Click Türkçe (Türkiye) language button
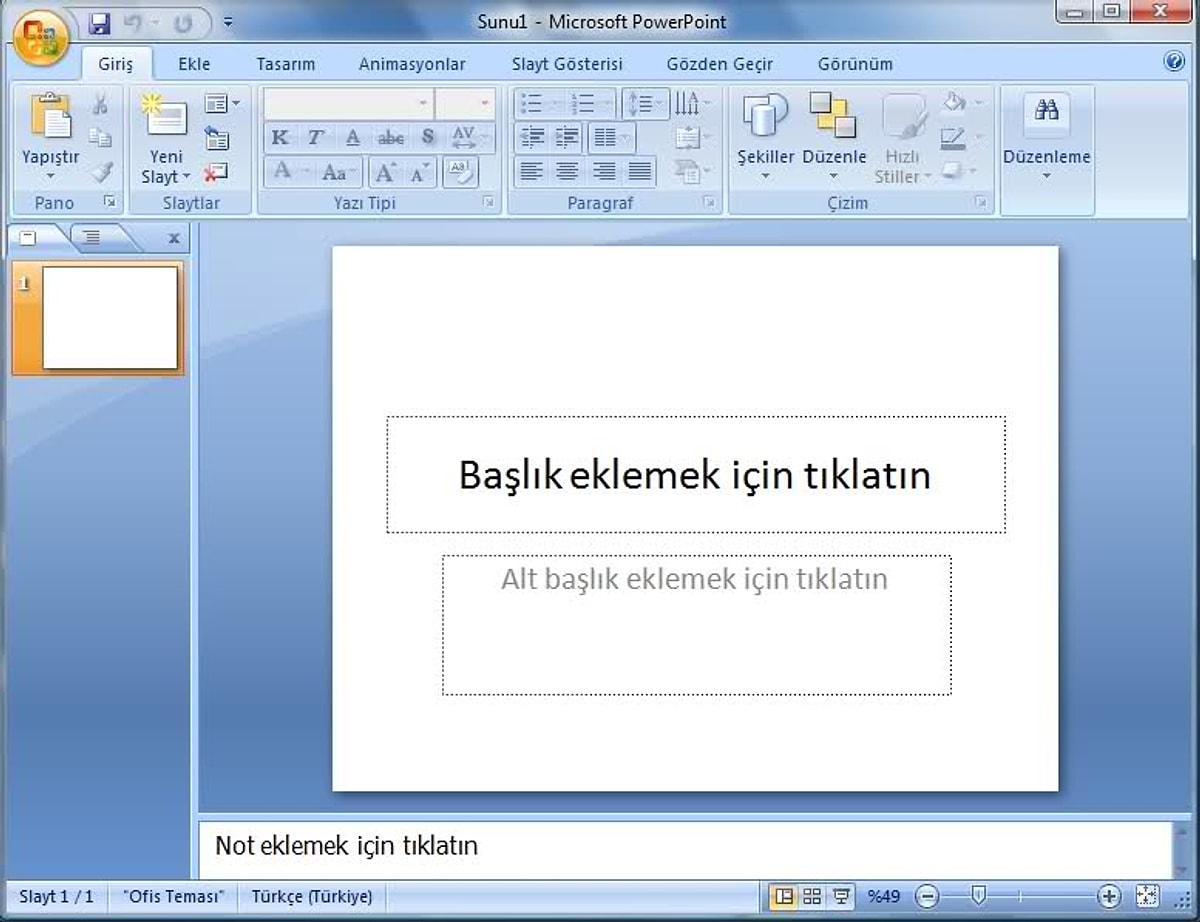 tap(312, 896)
